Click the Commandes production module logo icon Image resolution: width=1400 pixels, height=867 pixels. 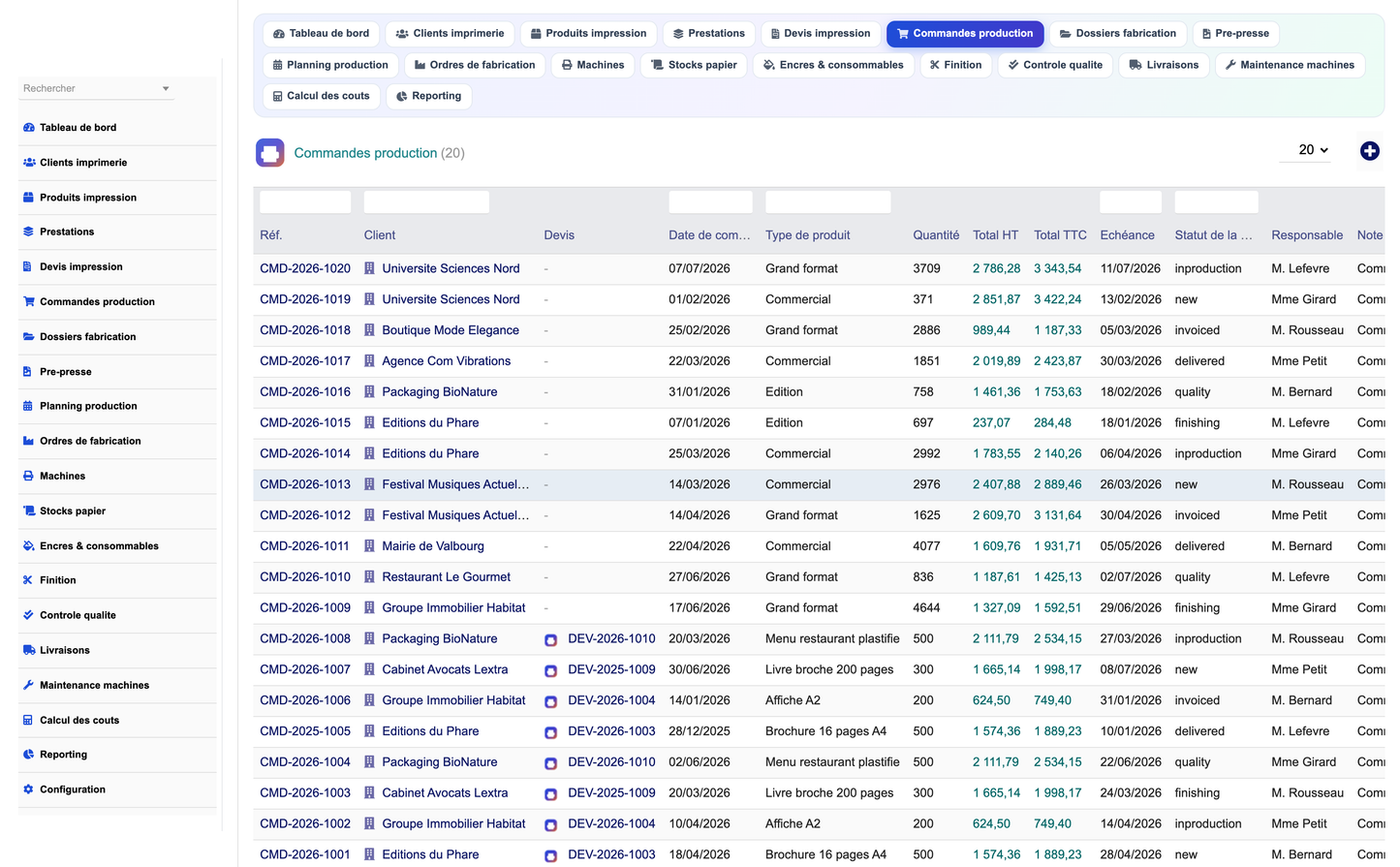(270, 153)
